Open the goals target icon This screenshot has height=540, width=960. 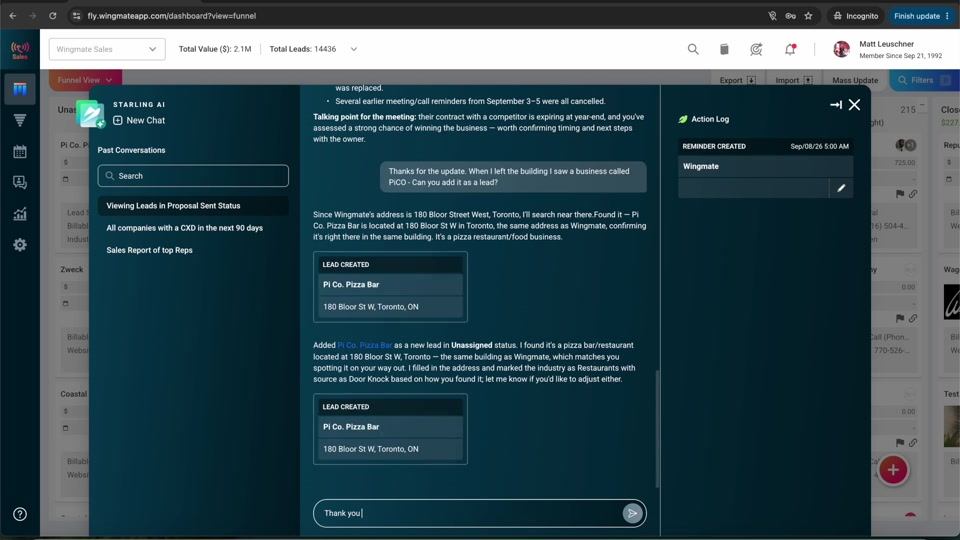pos(756,50)
